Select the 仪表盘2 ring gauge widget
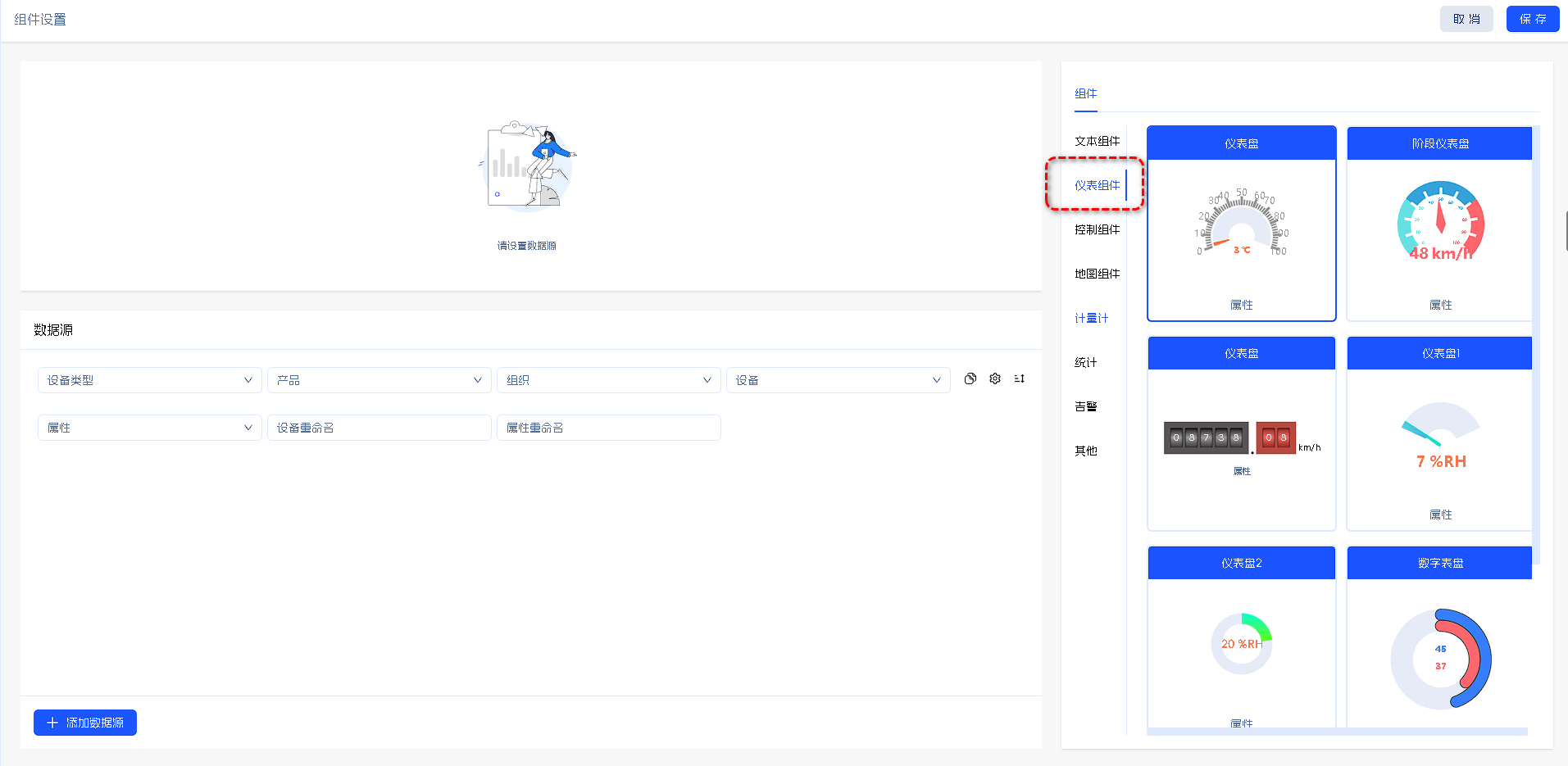Image resolution: width=1568 pixels, height=766 pixels. click(x=1241, y=643)
